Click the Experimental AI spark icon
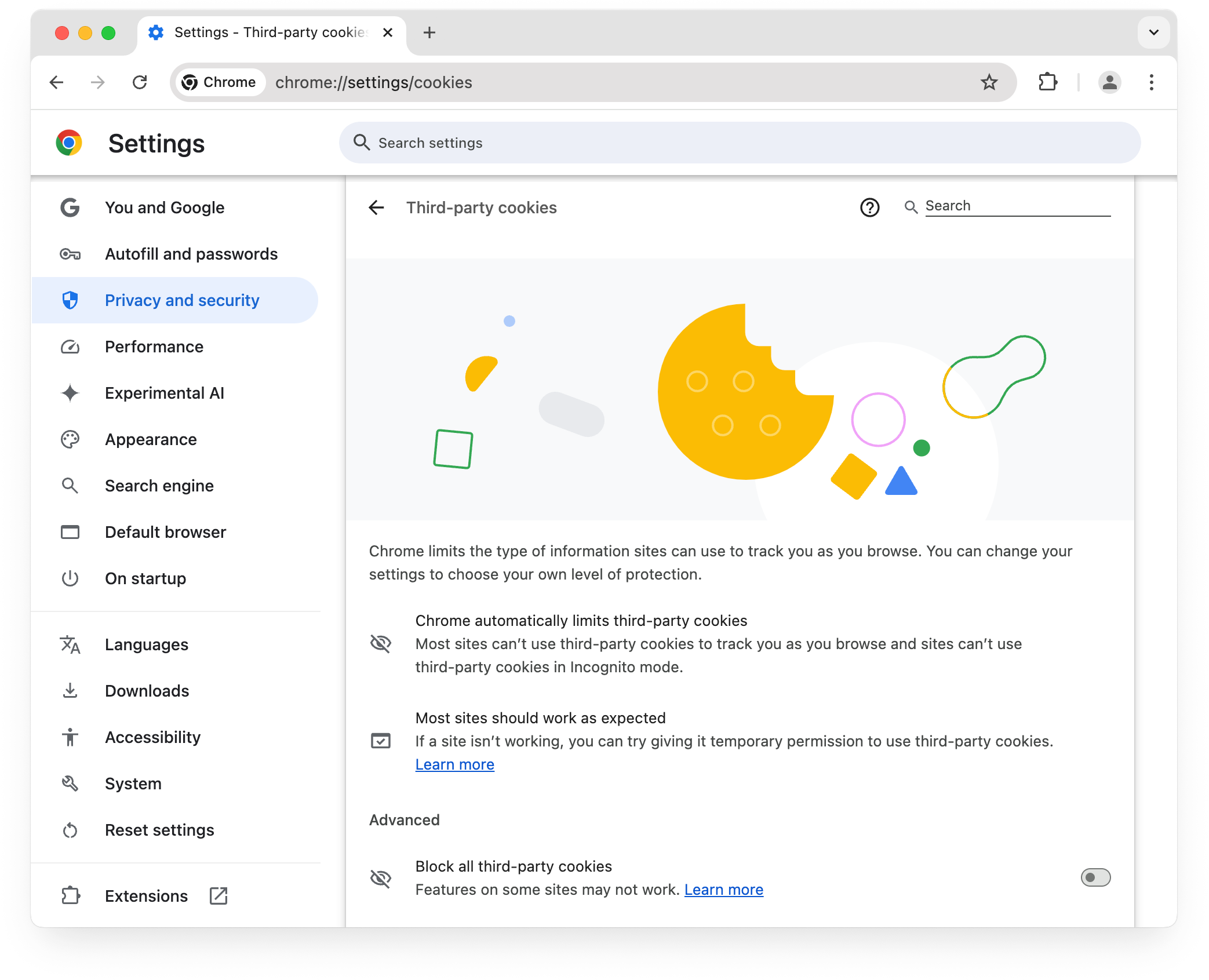Viewport: 1209px width, 980px height. click(x=71, y=393)
